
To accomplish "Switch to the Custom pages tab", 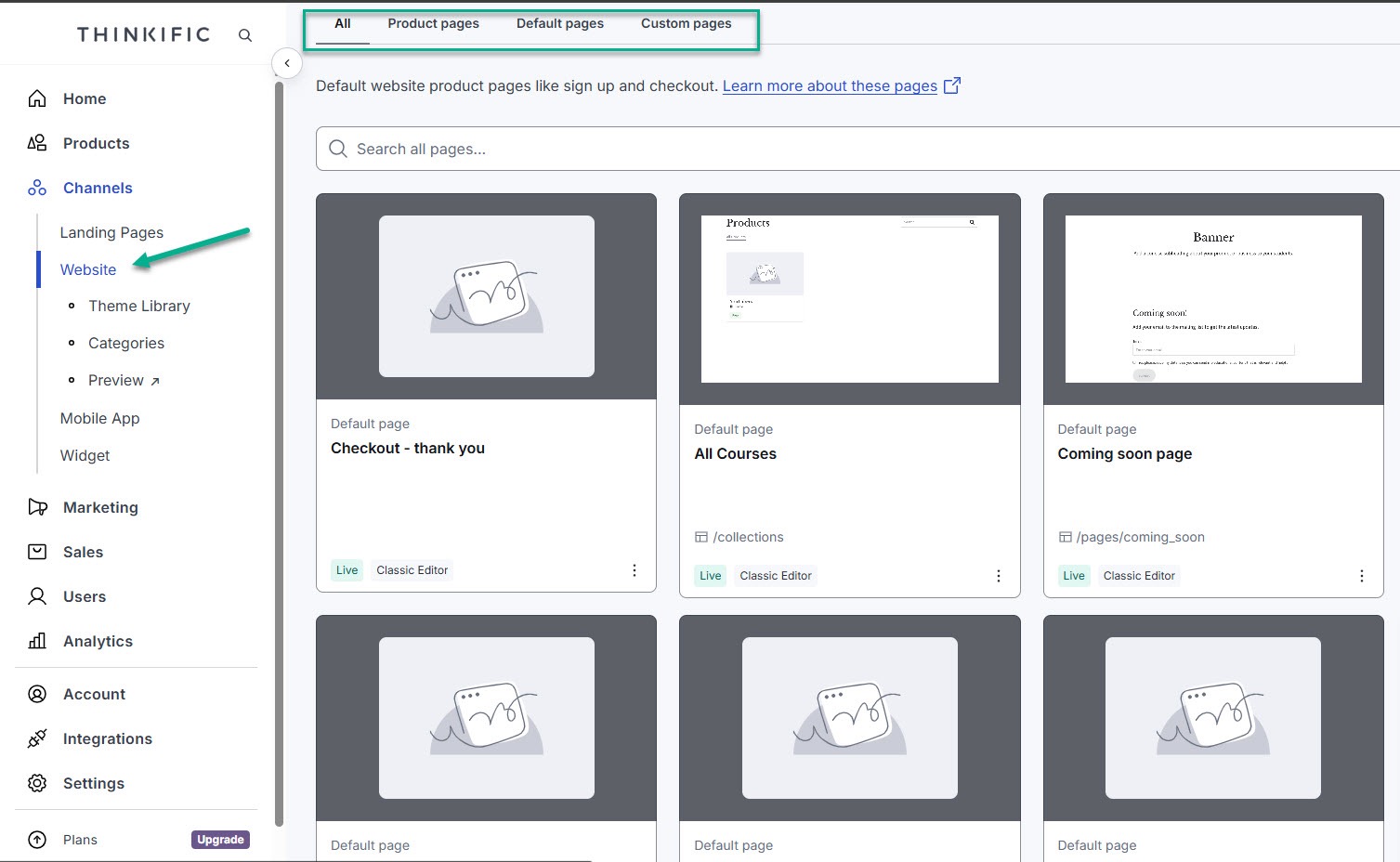I will [x=687, y=24].
